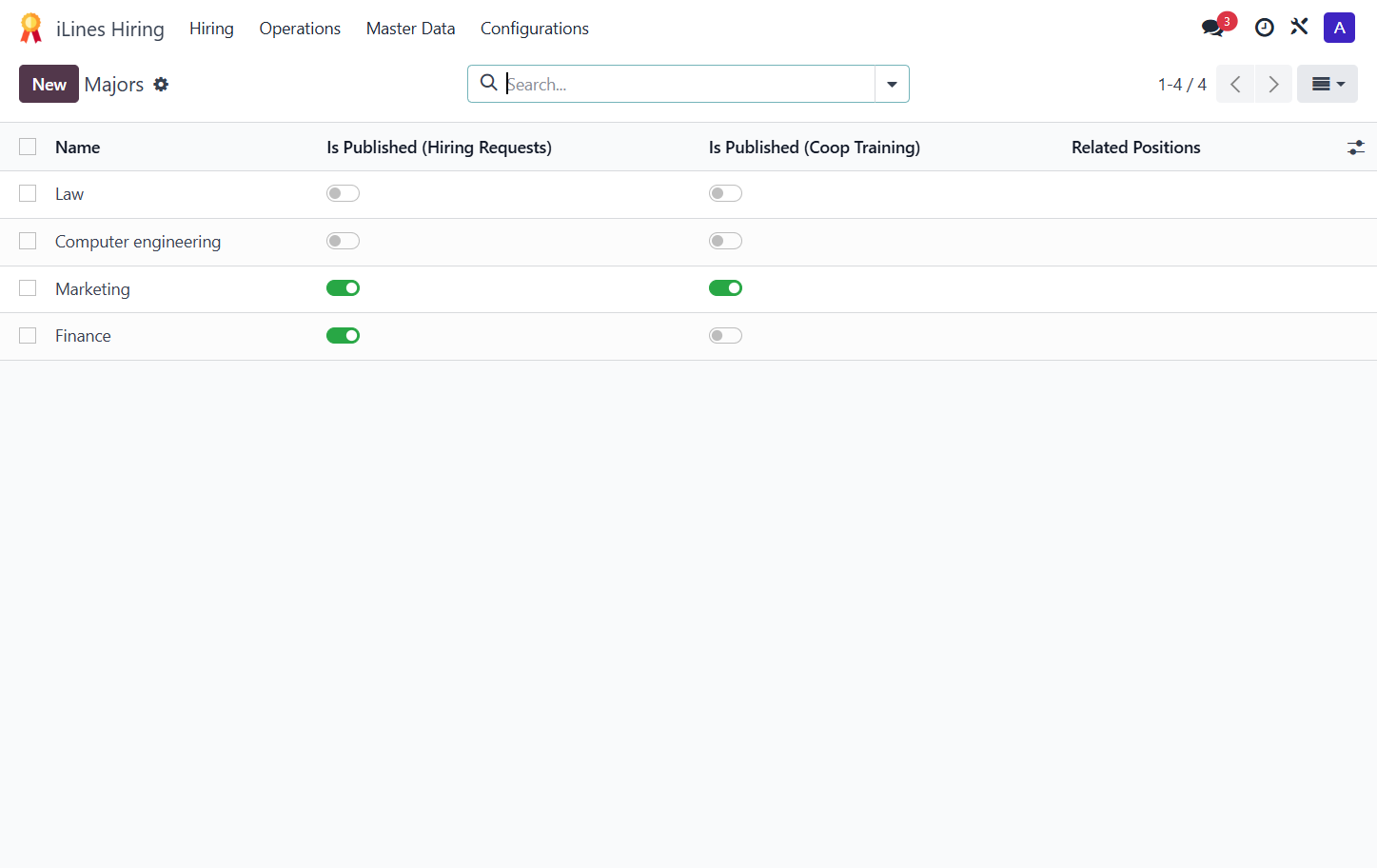Go to previous page of records
The width and height of the screenshot is (1377, 868).
pyautogui.click(x=1235, y=84)
